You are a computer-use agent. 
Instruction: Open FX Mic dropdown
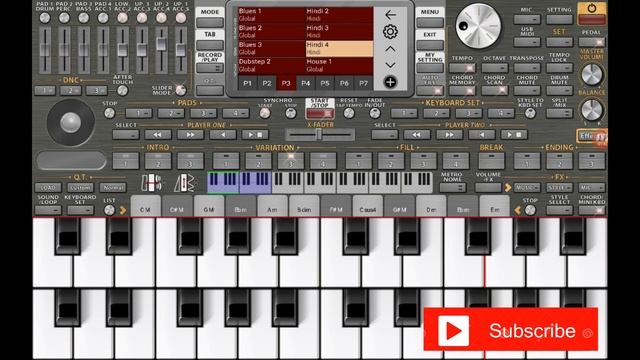tap(591, 187)
